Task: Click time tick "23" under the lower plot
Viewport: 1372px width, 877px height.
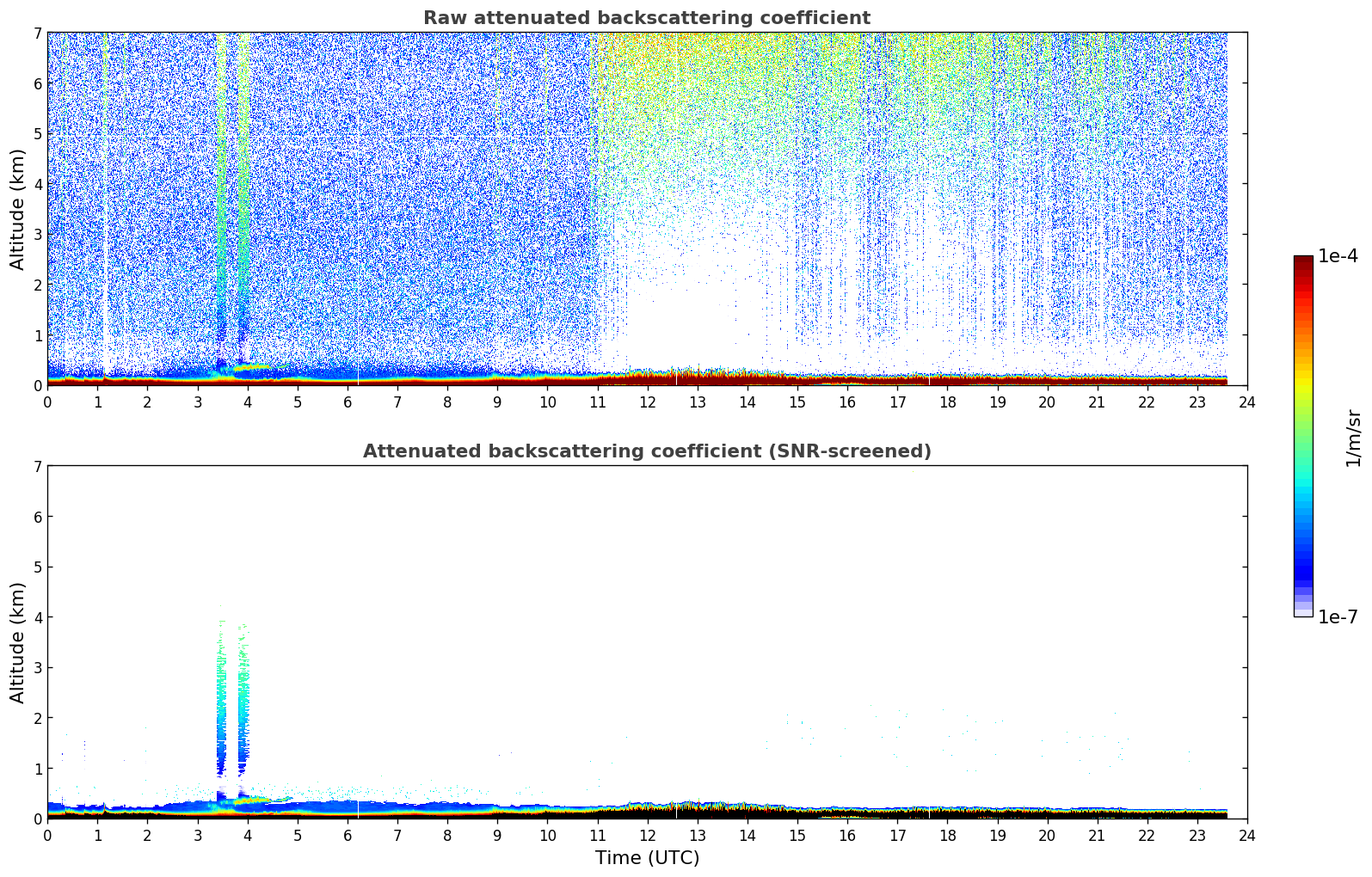Action: click(x=1197, y=835)
